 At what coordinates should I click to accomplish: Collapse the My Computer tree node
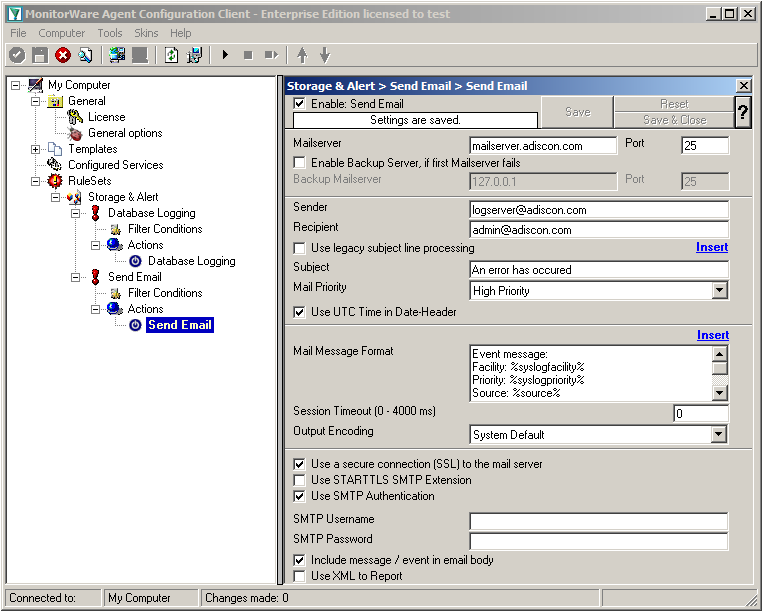[x=16, y=85]
